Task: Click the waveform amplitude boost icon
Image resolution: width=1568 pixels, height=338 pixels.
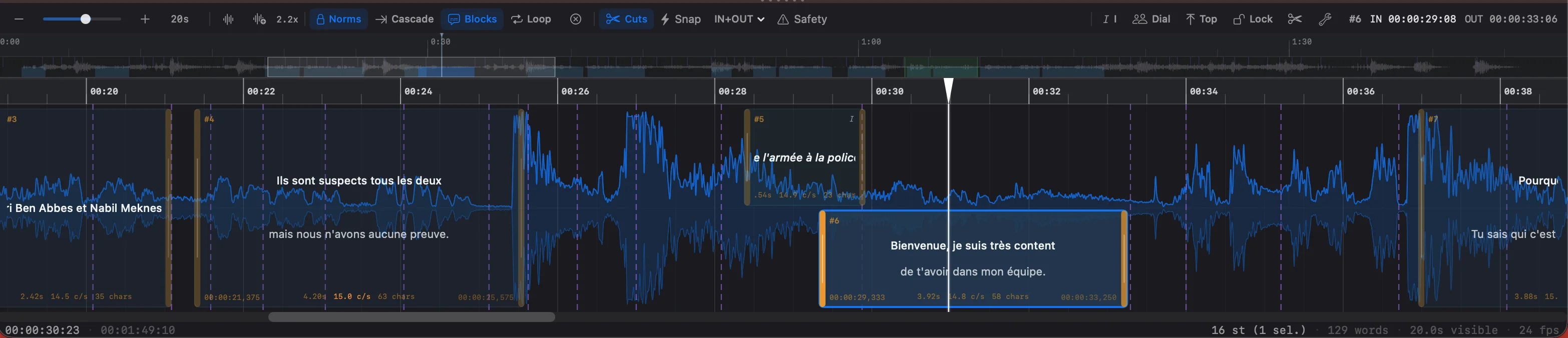Action: 259,19
